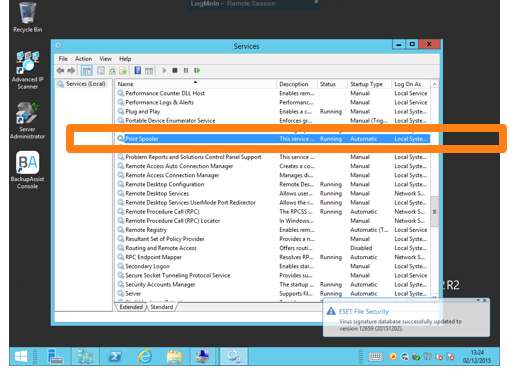Select Remote Access Auto Connection Manager
This screenshot has height=373, width=523.
(x=273, y=166)
